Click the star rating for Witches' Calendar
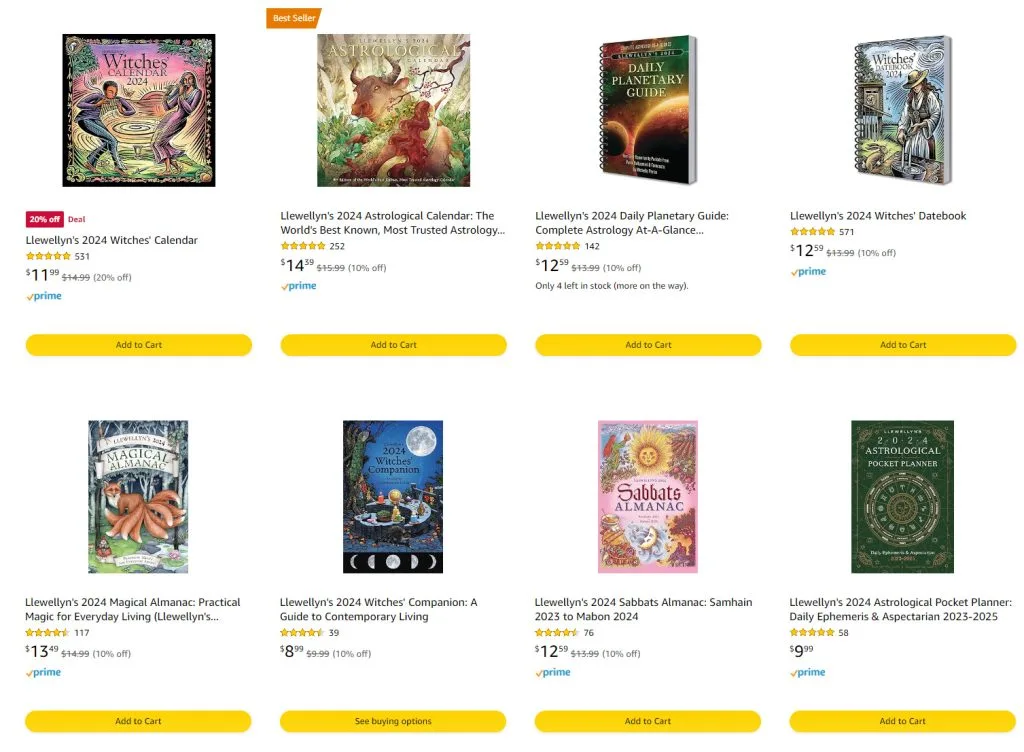 click(48, 256)
